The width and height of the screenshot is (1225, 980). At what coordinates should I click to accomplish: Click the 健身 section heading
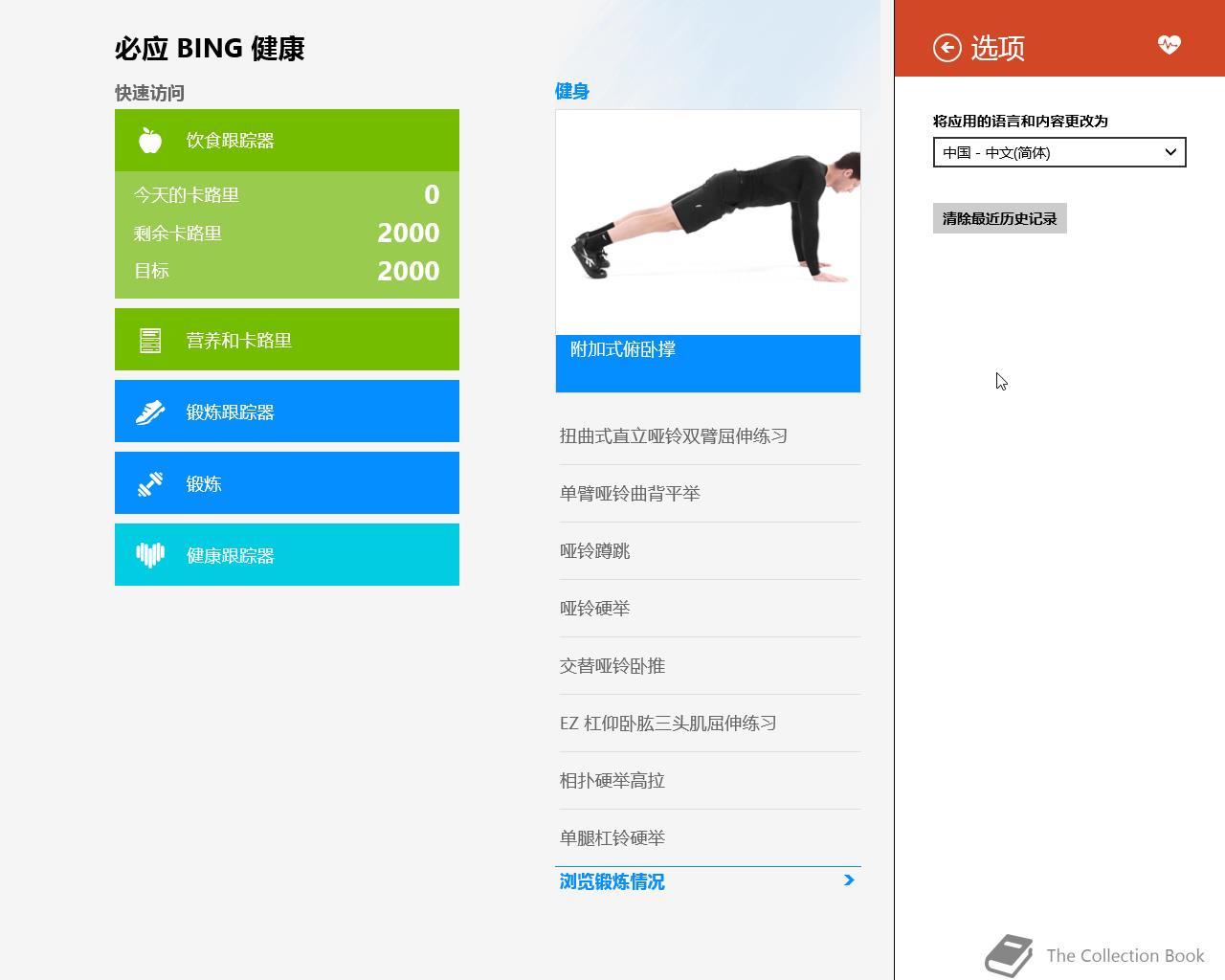pyautogui.click(x=572, y=91)
